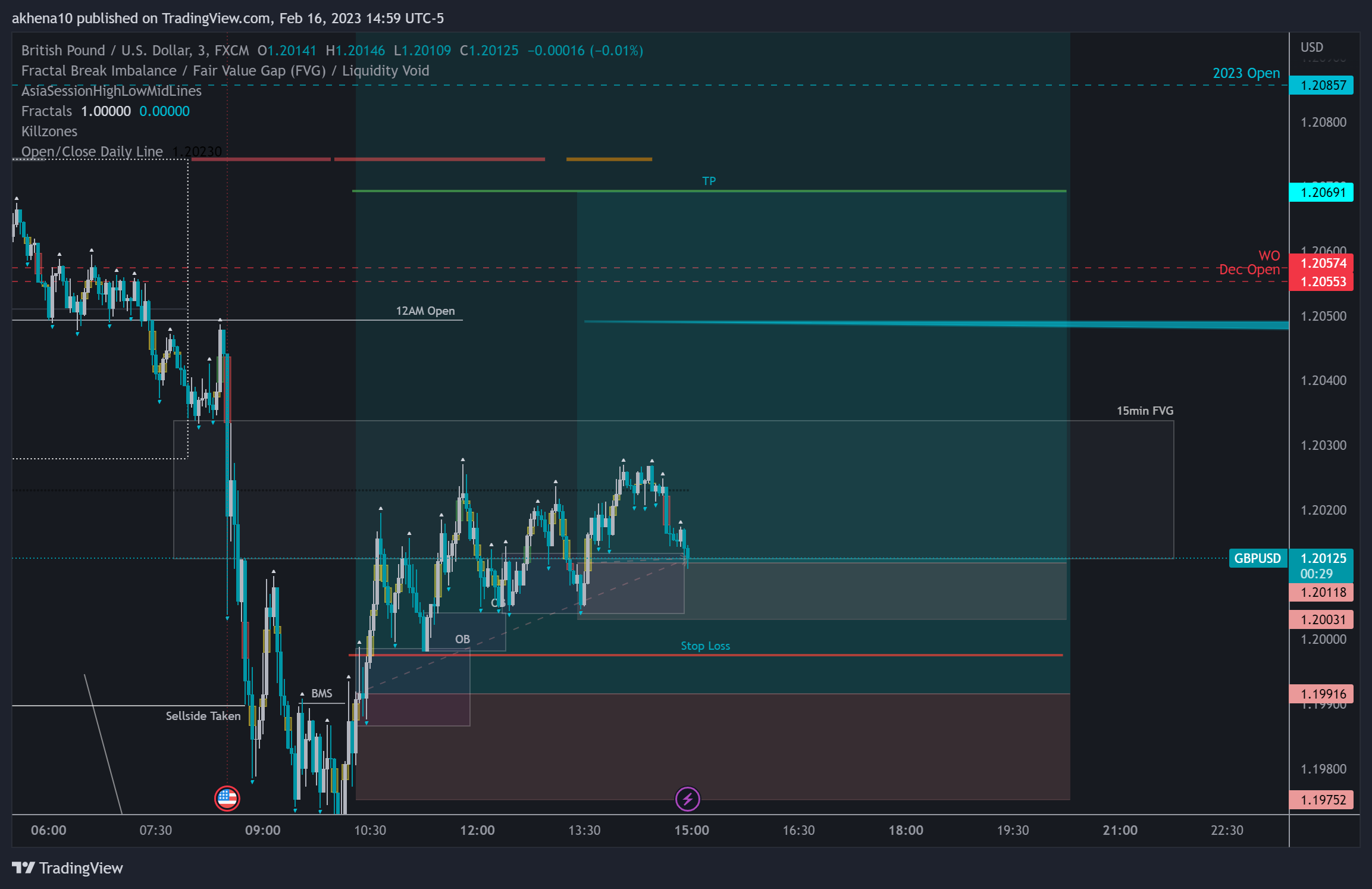Select the 2023 Open price label 1.20857
1372x889 pixels.
1321,85
